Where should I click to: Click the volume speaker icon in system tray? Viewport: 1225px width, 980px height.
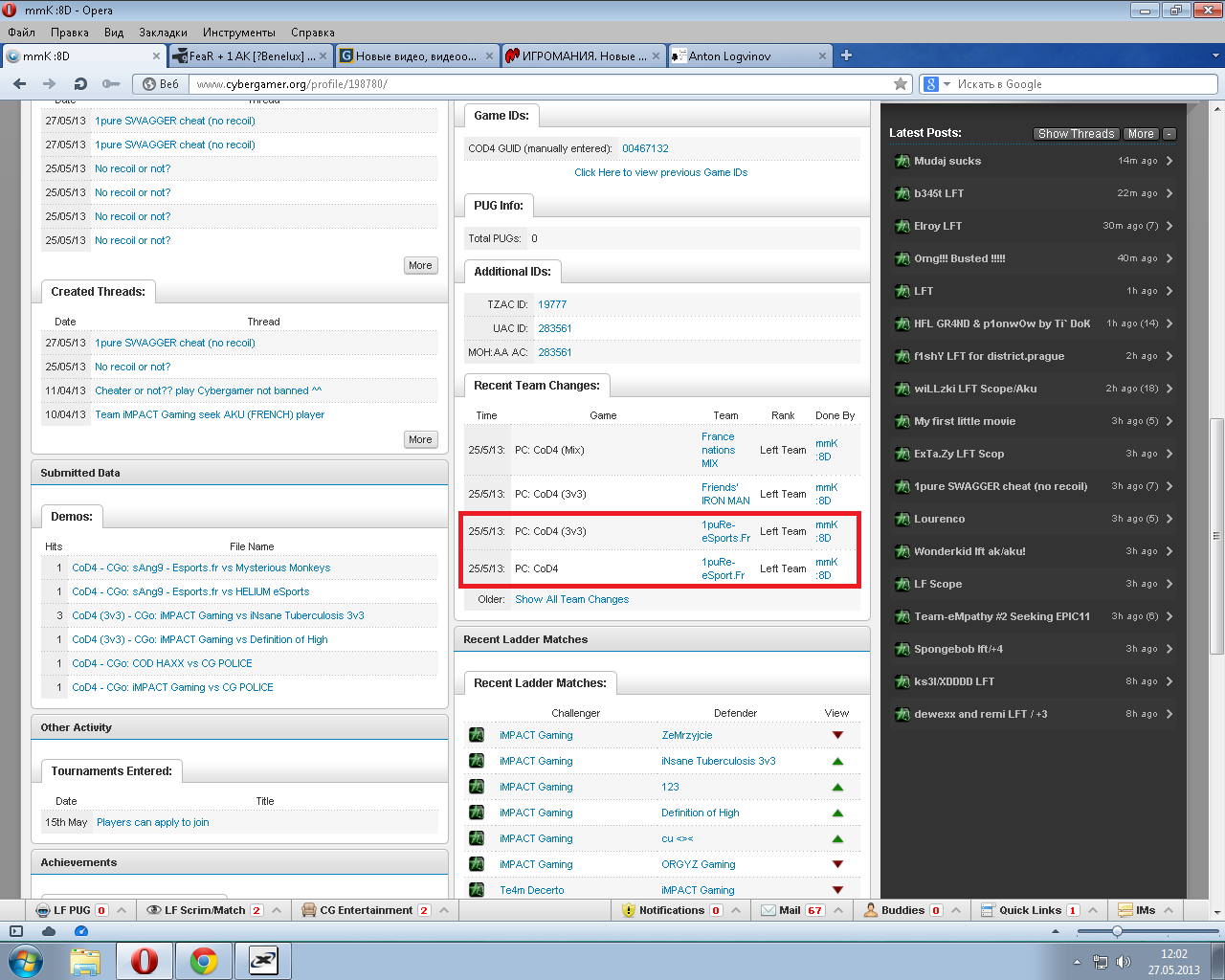coord(1124,962)
